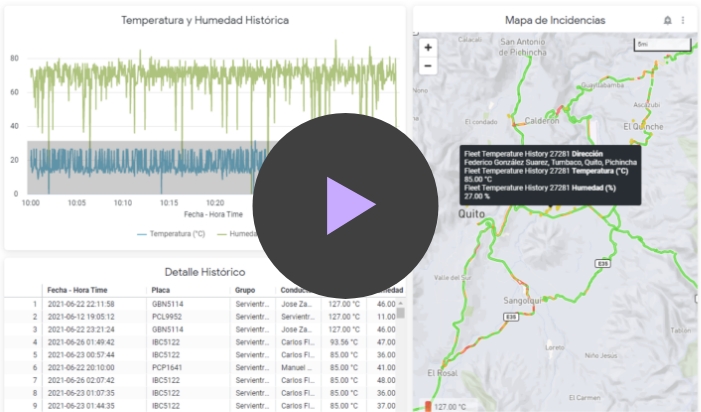Zoom in on the incidents map
701x412 pixels.
[x=428, y=47]
